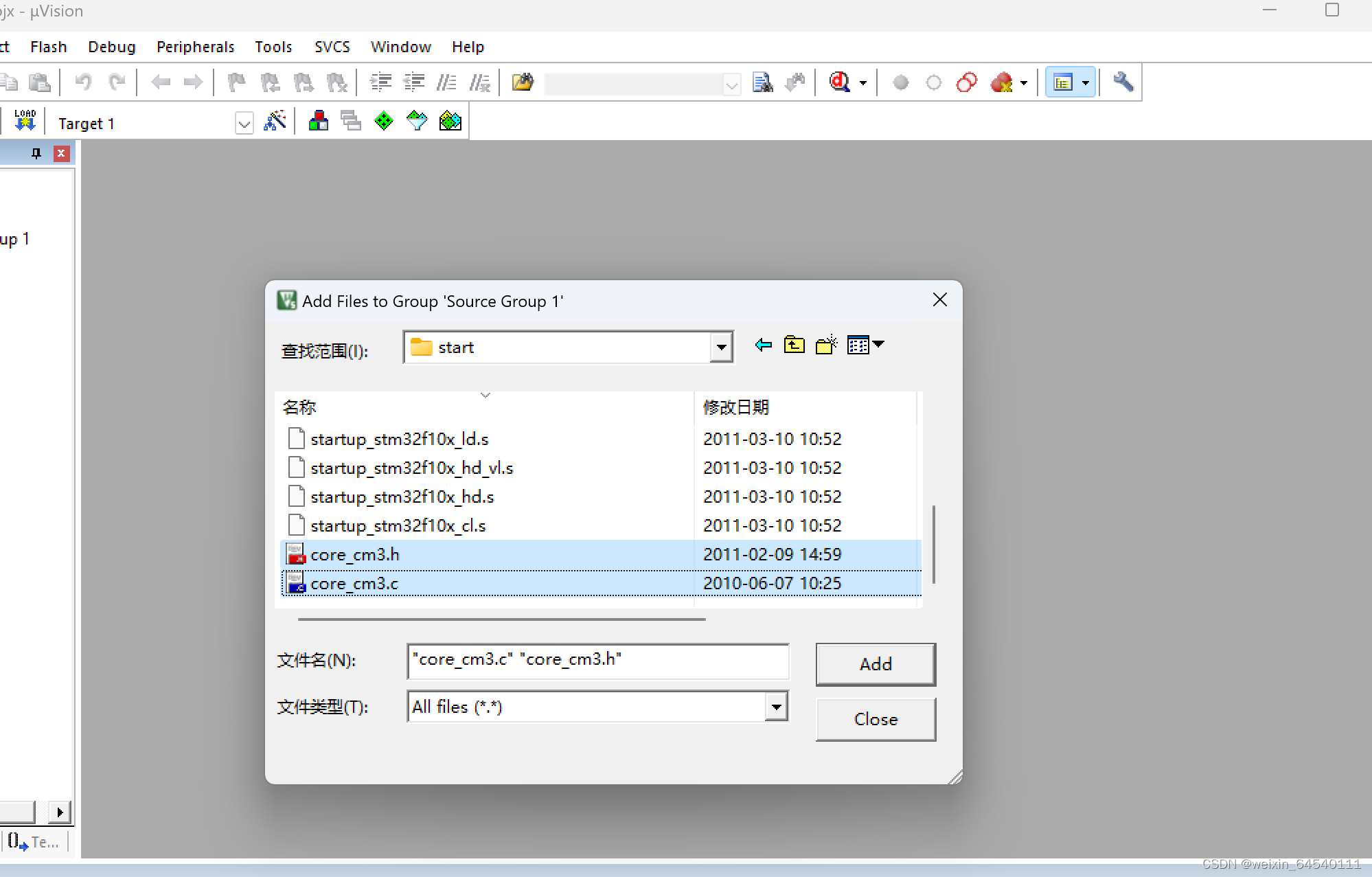
Task: Select the startup_stm32f10x_hd.s file
Action: coord(402,496)
